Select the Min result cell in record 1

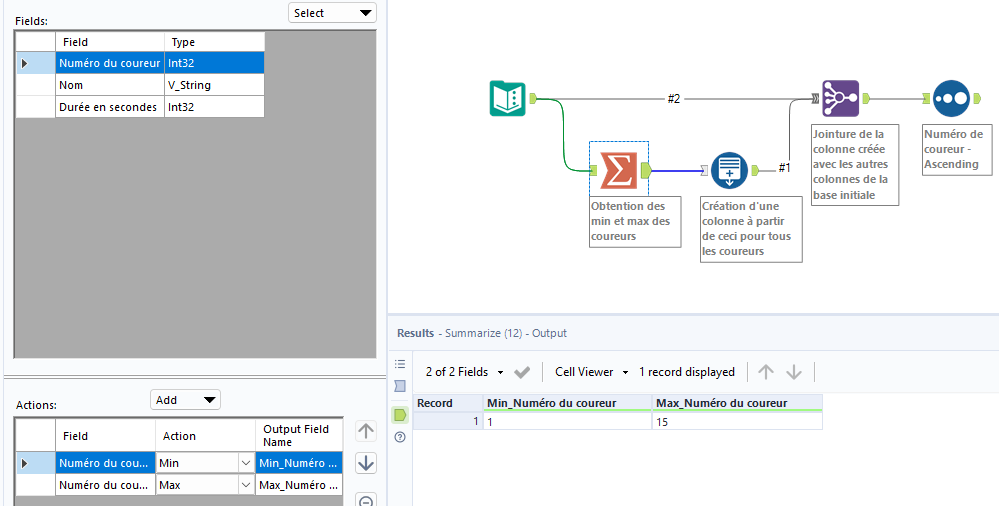click(x=567, y=421)
